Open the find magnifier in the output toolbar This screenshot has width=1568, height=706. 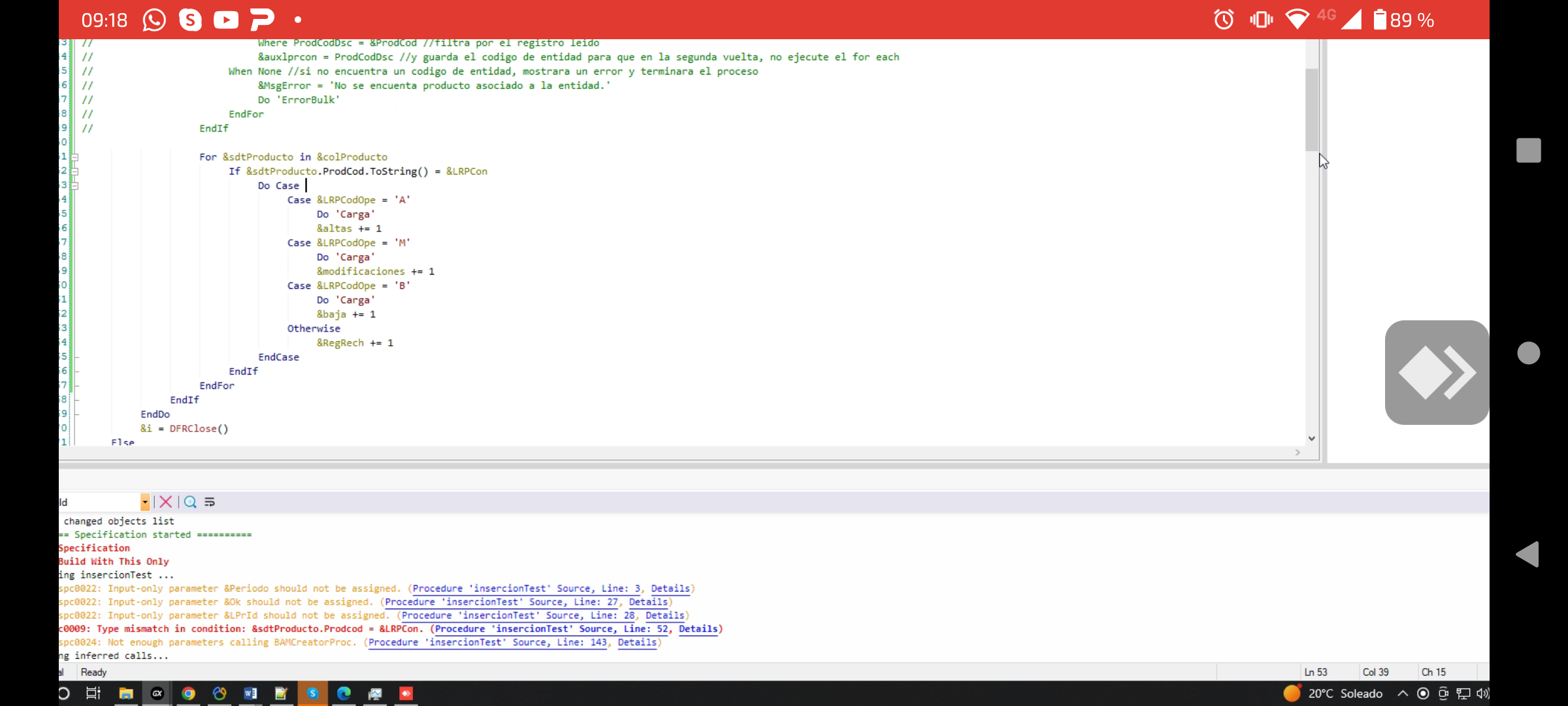pos(190,502)
